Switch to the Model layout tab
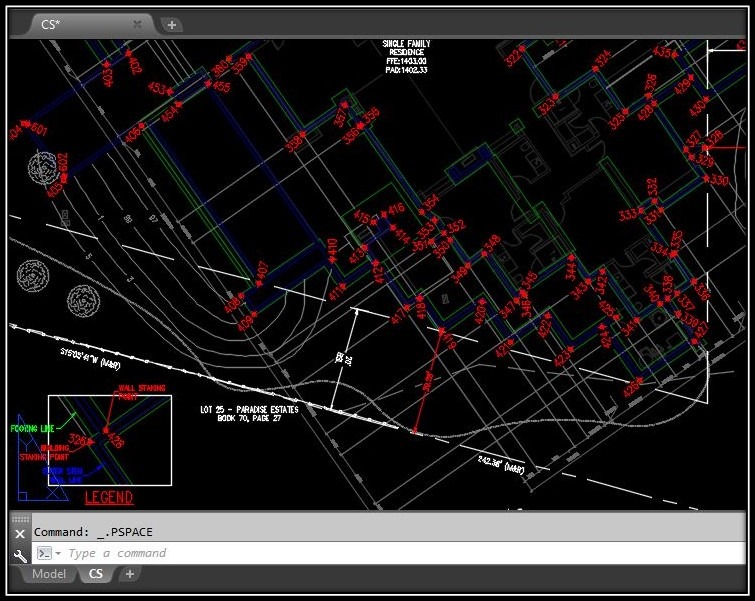 pos(49,574)
